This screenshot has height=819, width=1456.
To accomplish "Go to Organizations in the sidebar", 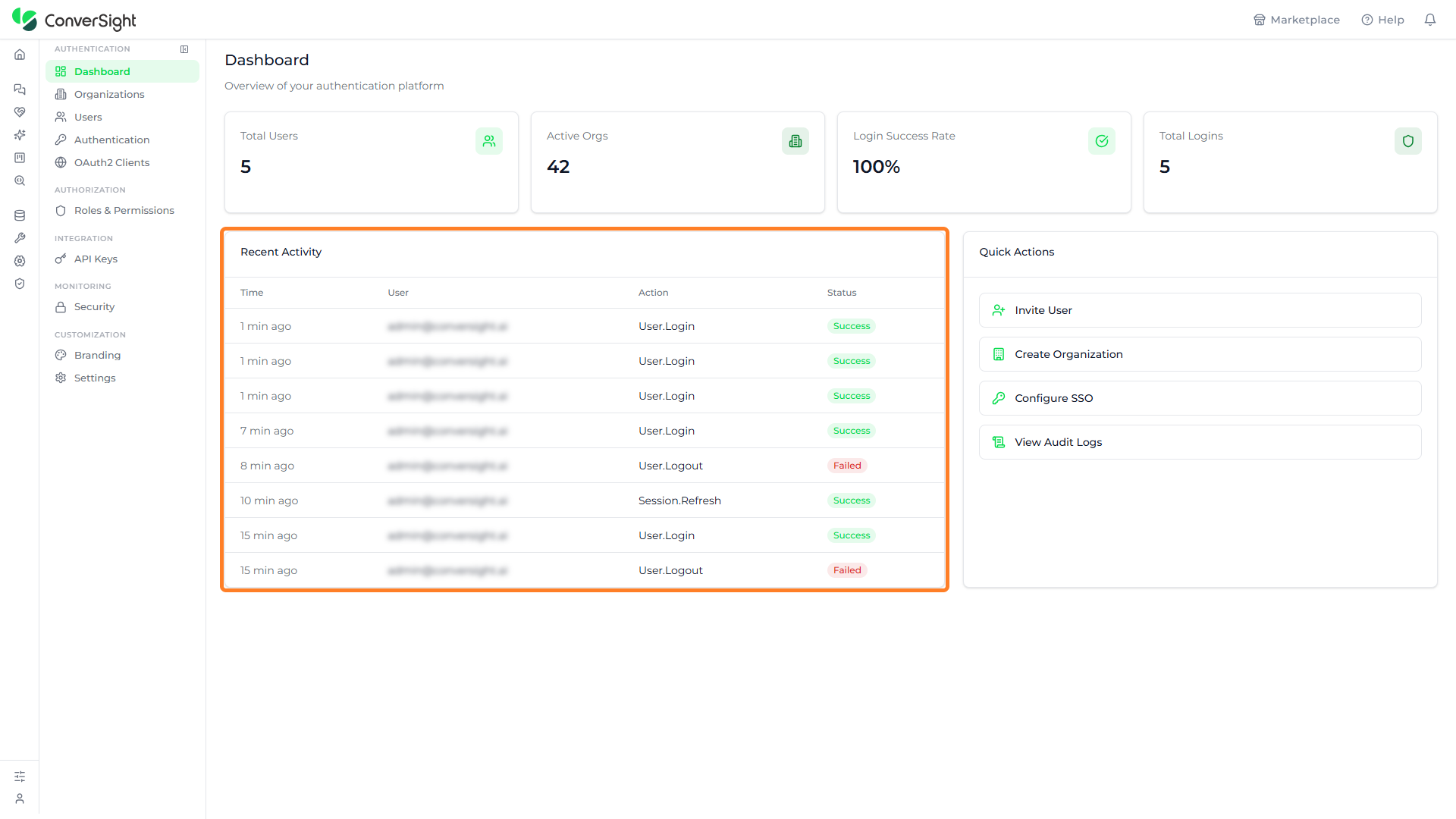I will tap(122, 94).
